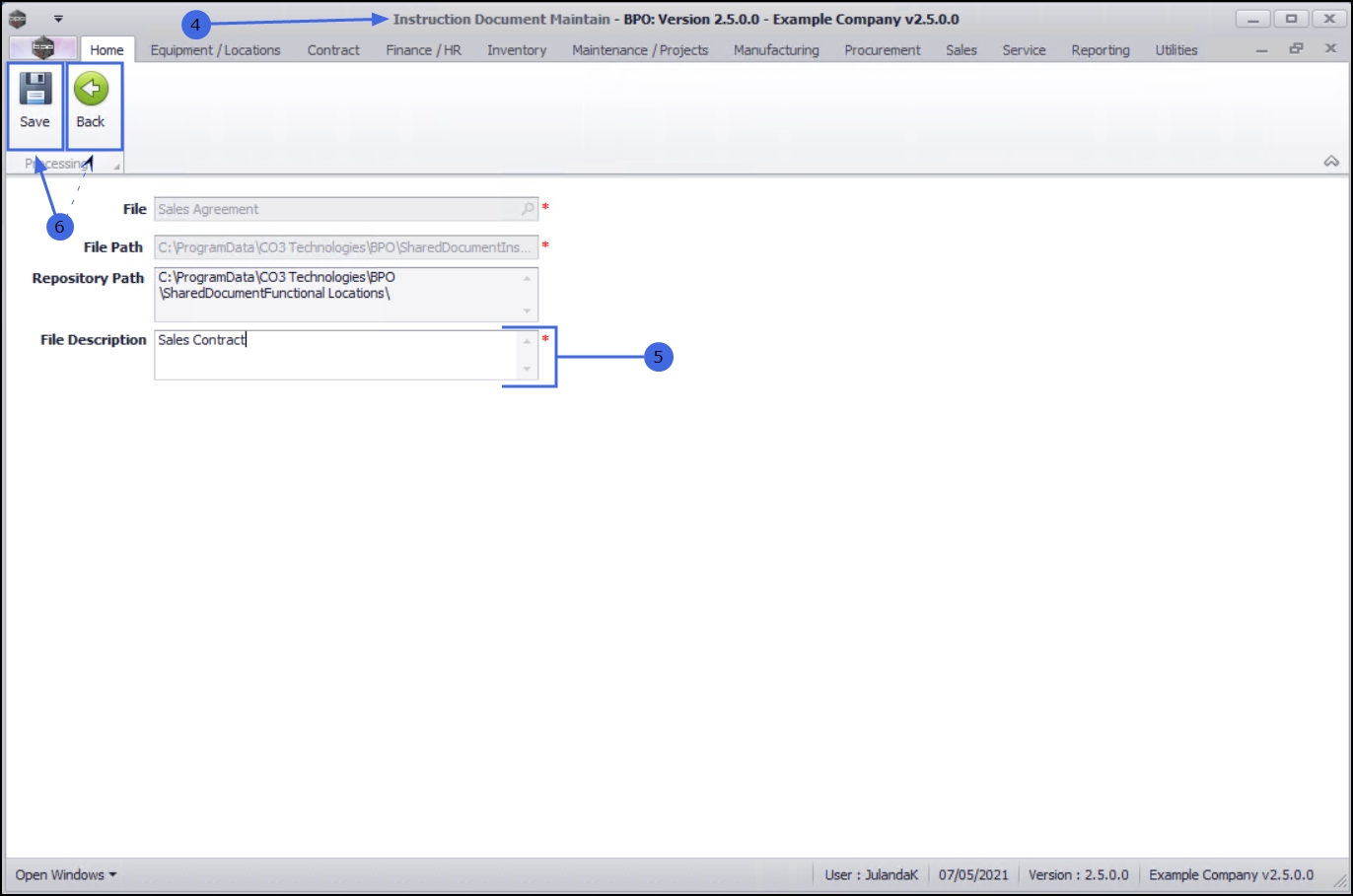Select the Utilities tab
The width and height of the screenshot is (1353, 896).
pyautogui.click(x=1176, y=50)
